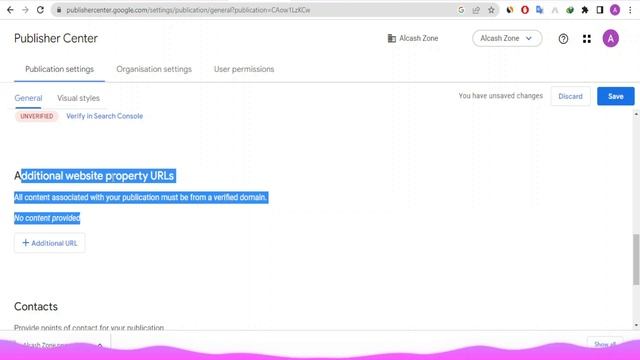Viewport: 640px width, 360px height.
Task: Click the Additional website property URLs heading
Action: 95,176
